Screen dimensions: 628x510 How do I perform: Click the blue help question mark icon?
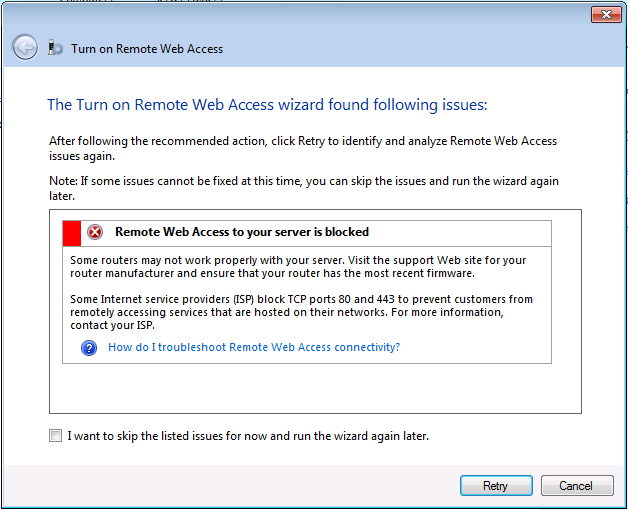point(89,348)
